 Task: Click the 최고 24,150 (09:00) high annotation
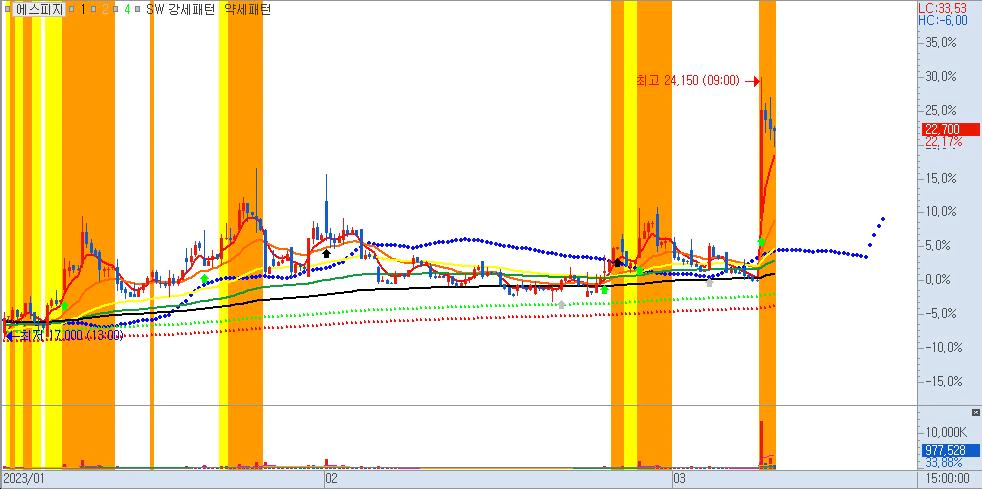point(688,81)
